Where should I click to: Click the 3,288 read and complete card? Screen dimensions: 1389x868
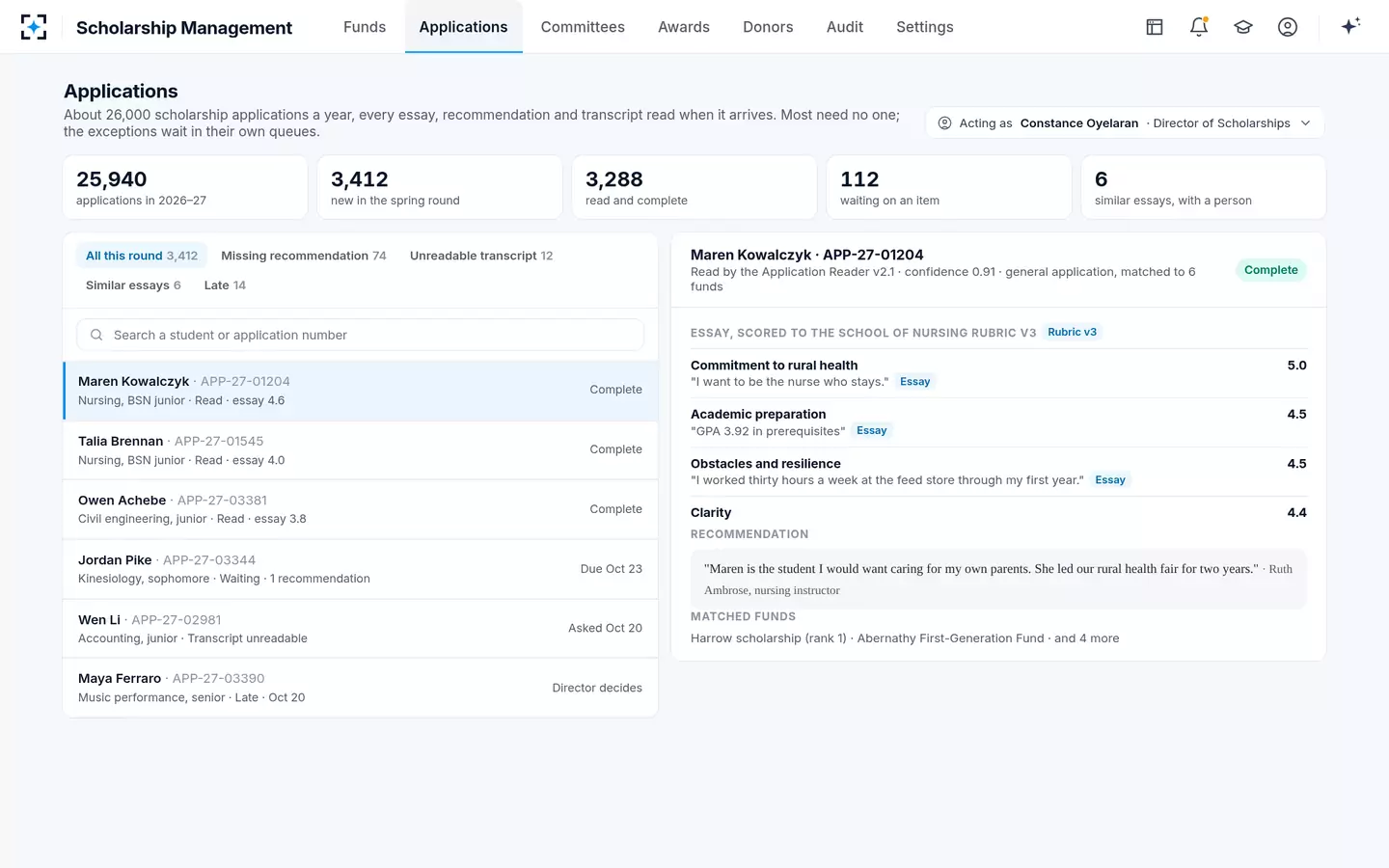point(694,187)
